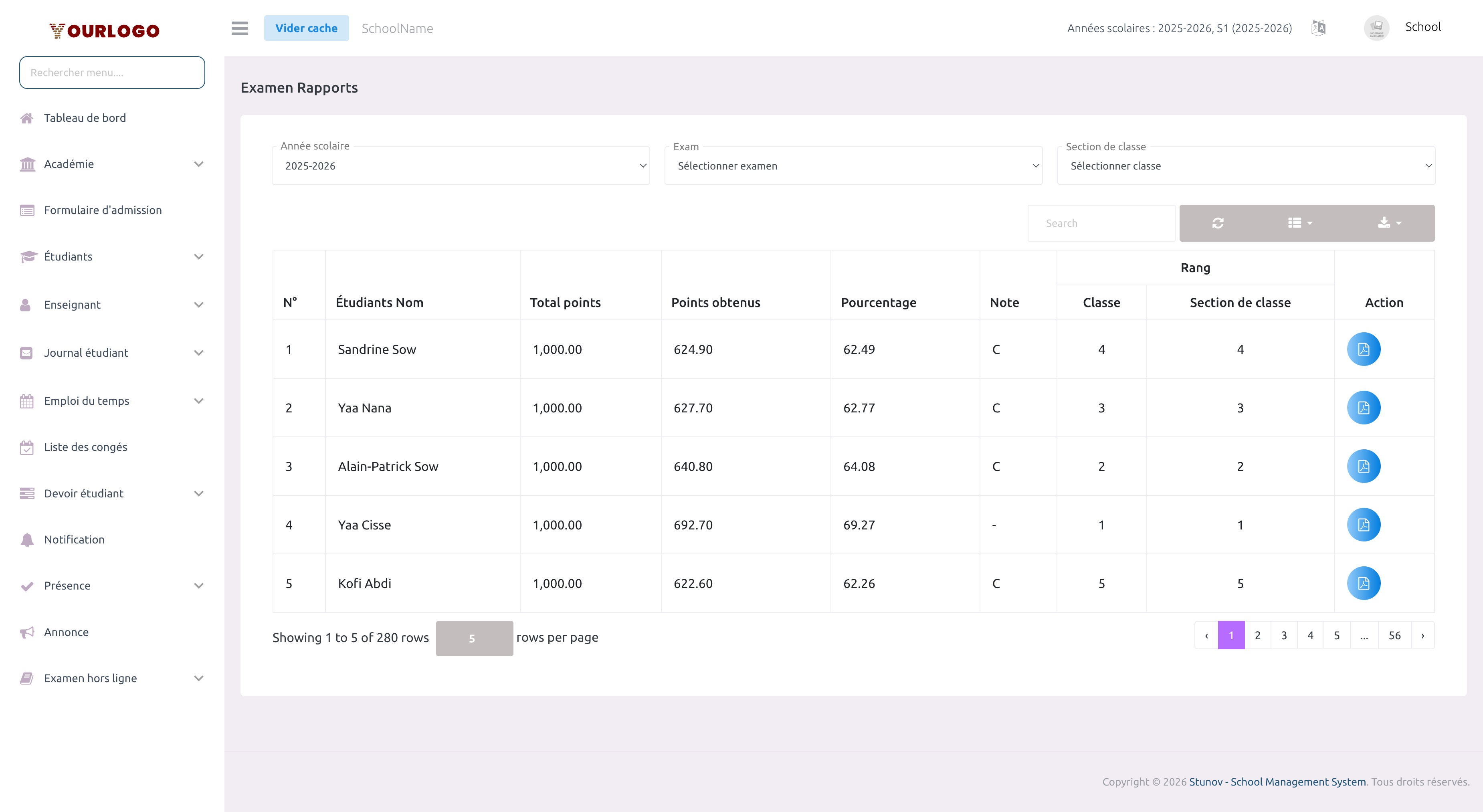
Task: Open Liste des congés menu item
Action: coord(85,447)
